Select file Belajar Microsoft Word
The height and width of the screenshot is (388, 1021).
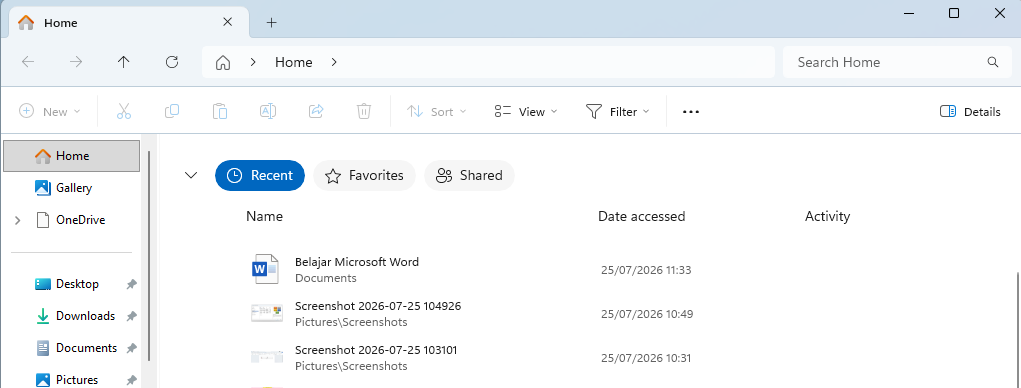[357, 262]
